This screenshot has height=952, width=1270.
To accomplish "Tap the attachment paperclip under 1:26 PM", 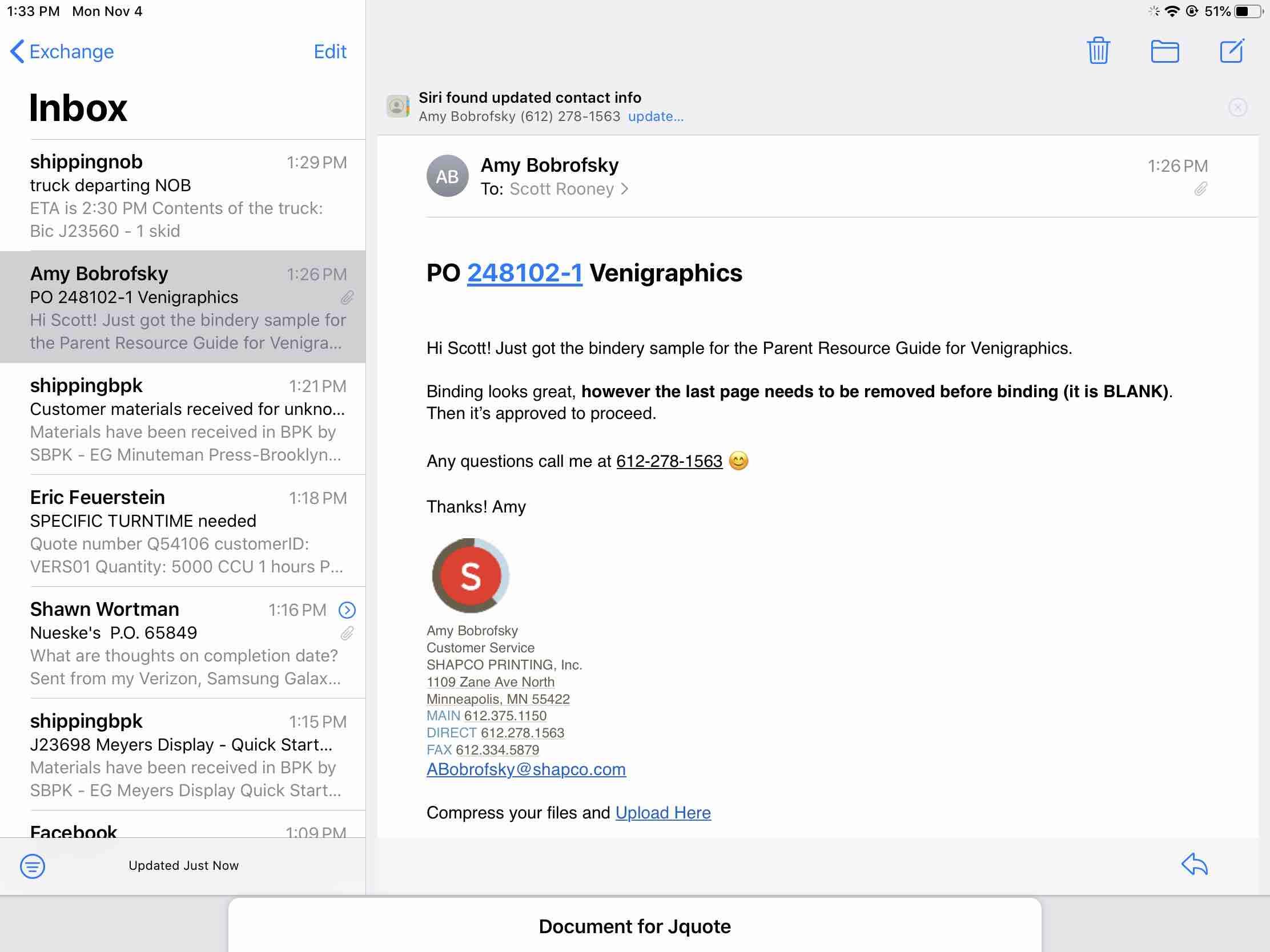I will pos(1200,189).
